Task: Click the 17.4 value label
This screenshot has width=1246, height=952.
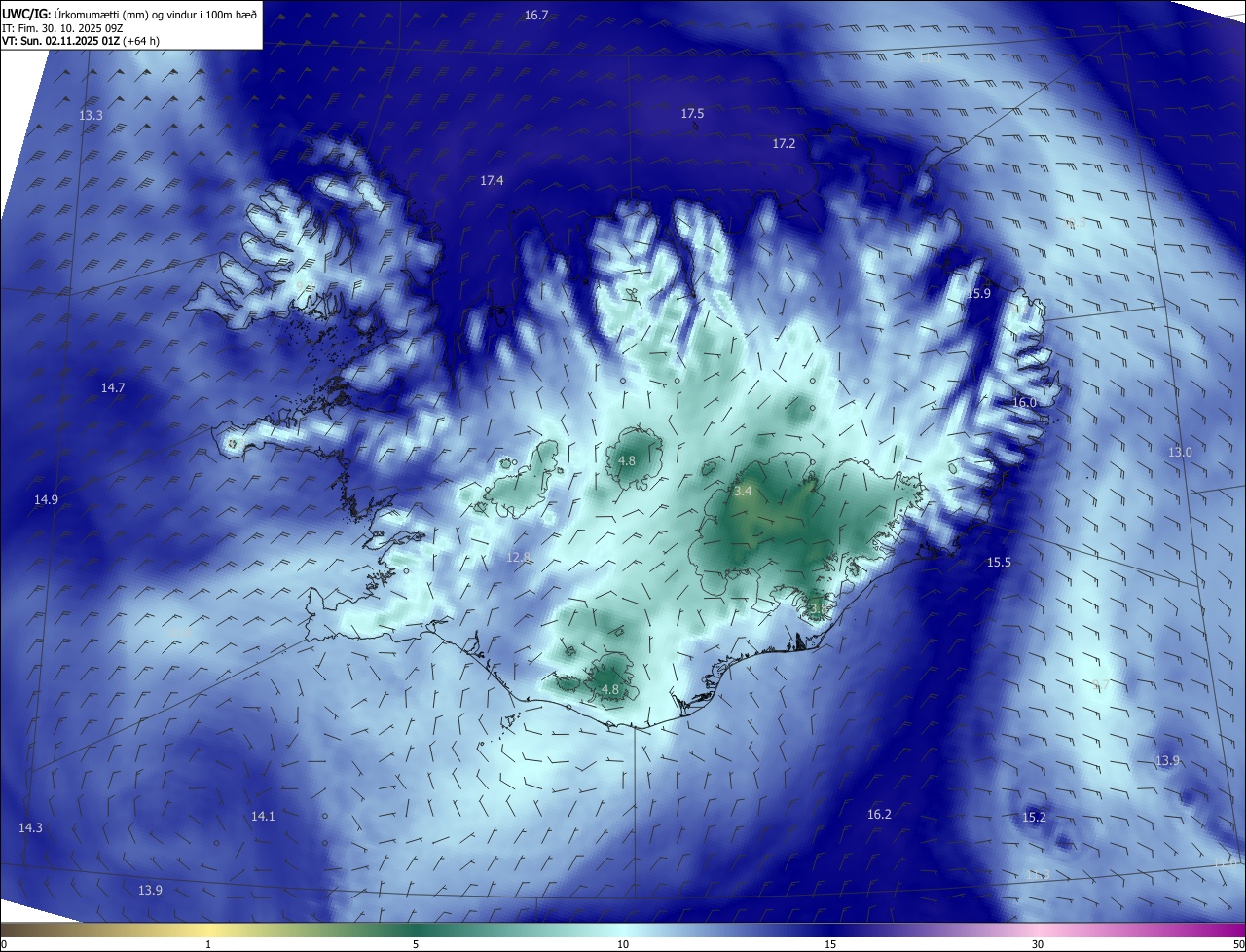Action: tap(492, 180)
